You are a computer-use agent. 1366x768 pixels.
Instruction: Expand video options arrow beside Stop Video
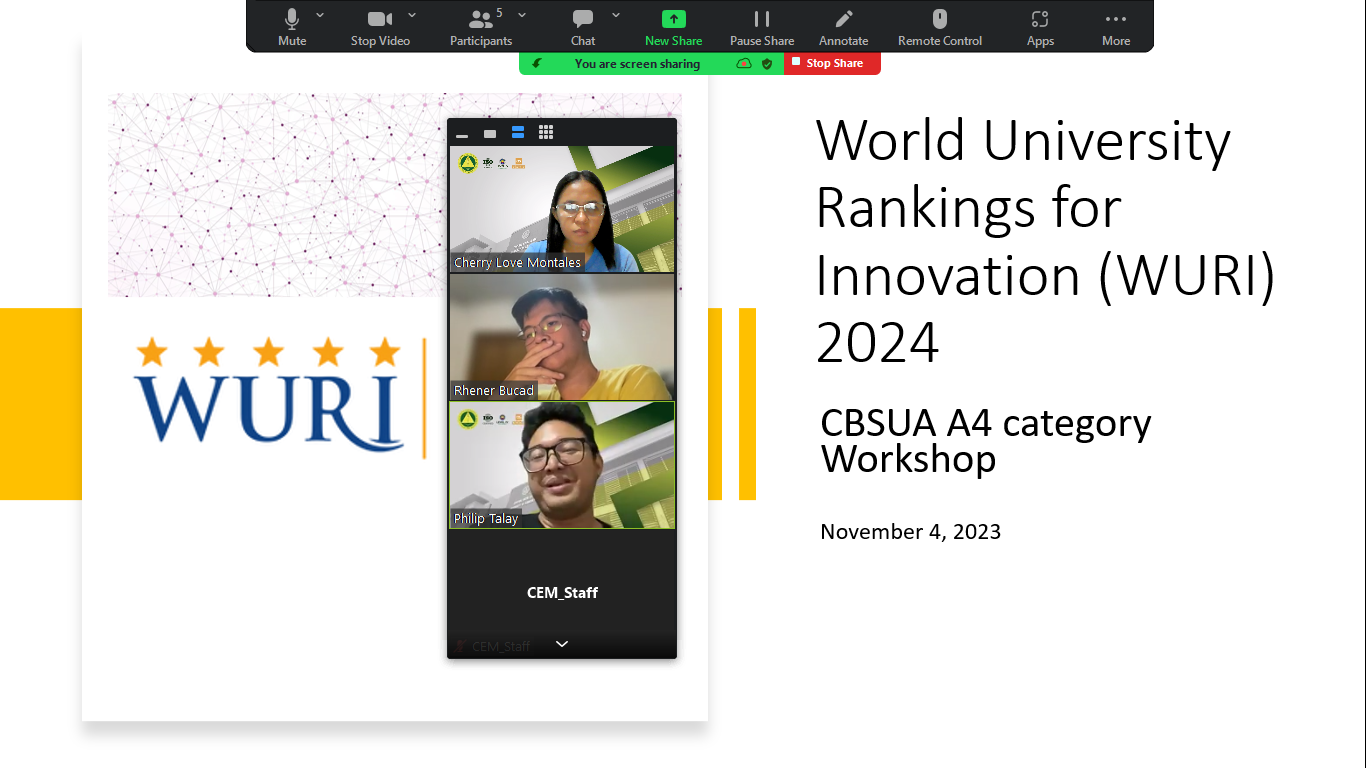point(412,15)
